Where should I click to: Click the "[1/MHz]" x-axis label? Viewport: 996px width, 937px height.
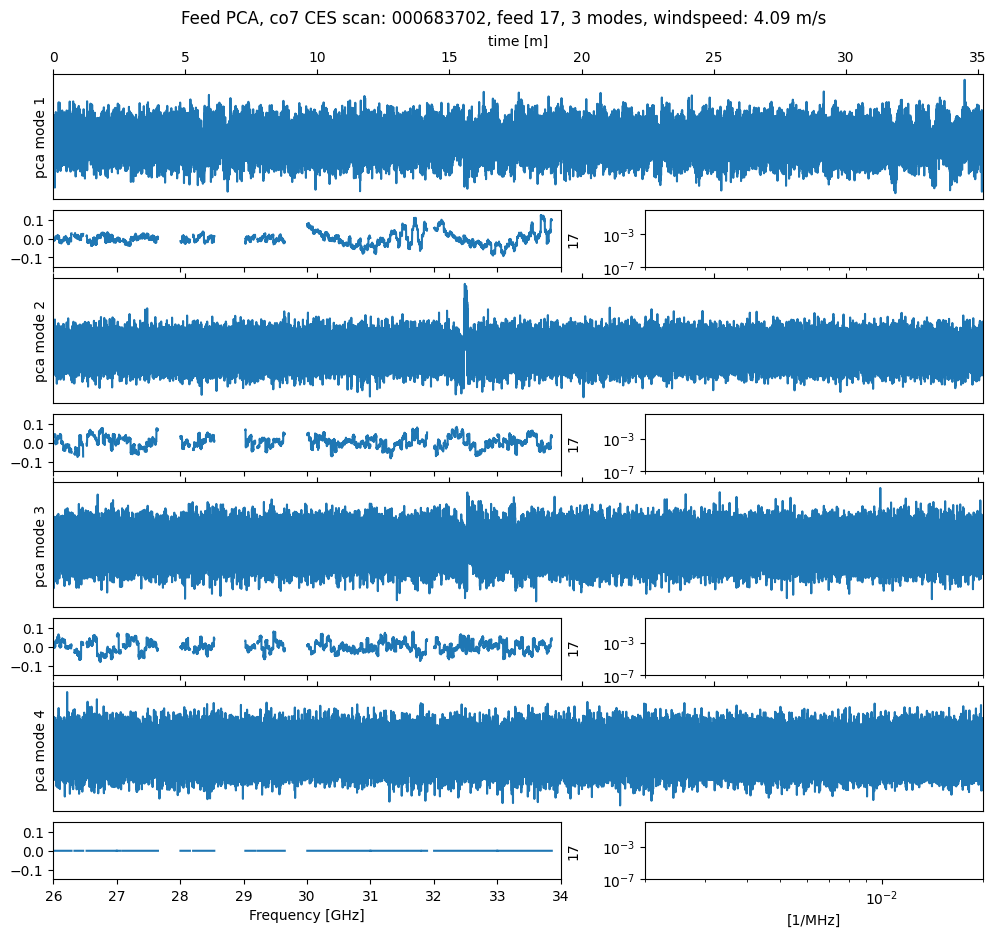coord(813,919)
